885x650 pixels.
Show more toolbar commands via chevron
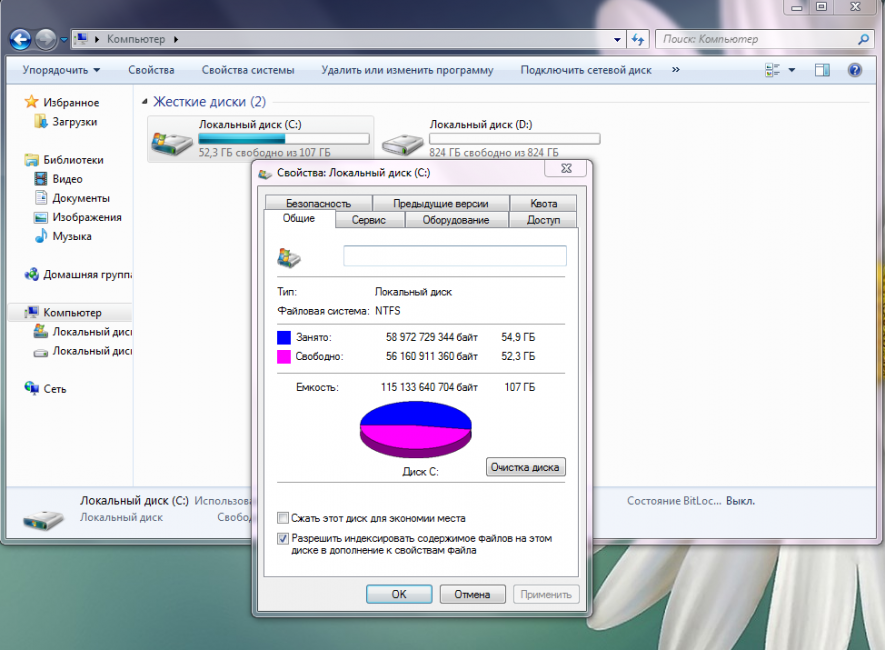[676, 70]
